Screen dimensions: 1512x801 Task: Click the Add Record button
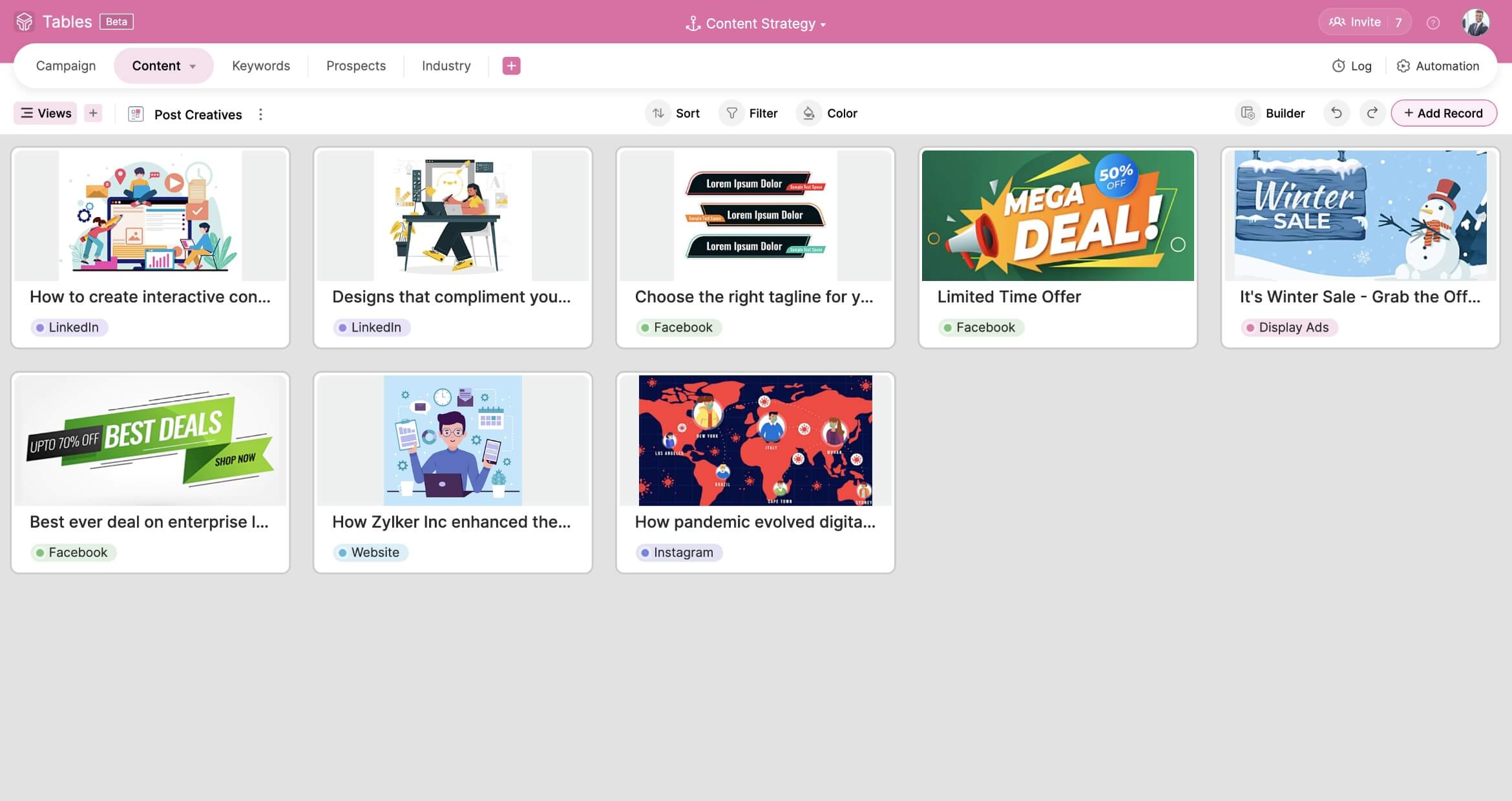pos(1444,113)
